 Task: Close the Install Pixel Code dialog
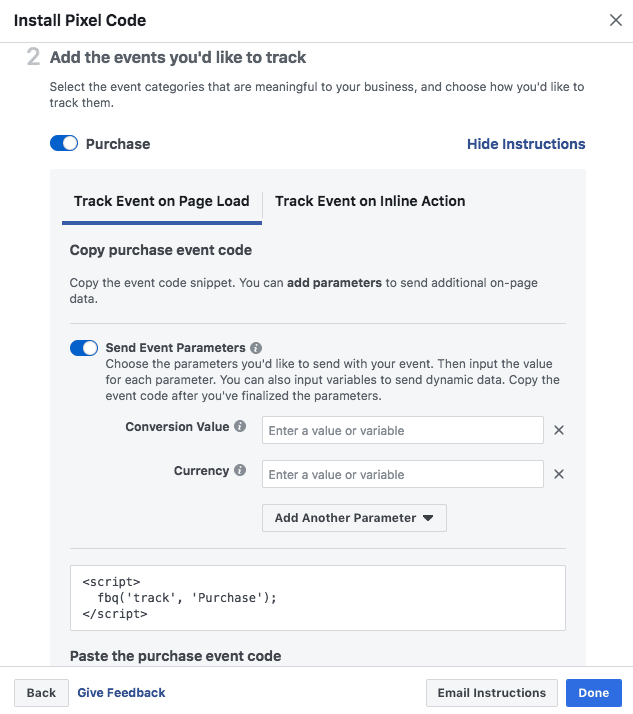tap(615, 20)
